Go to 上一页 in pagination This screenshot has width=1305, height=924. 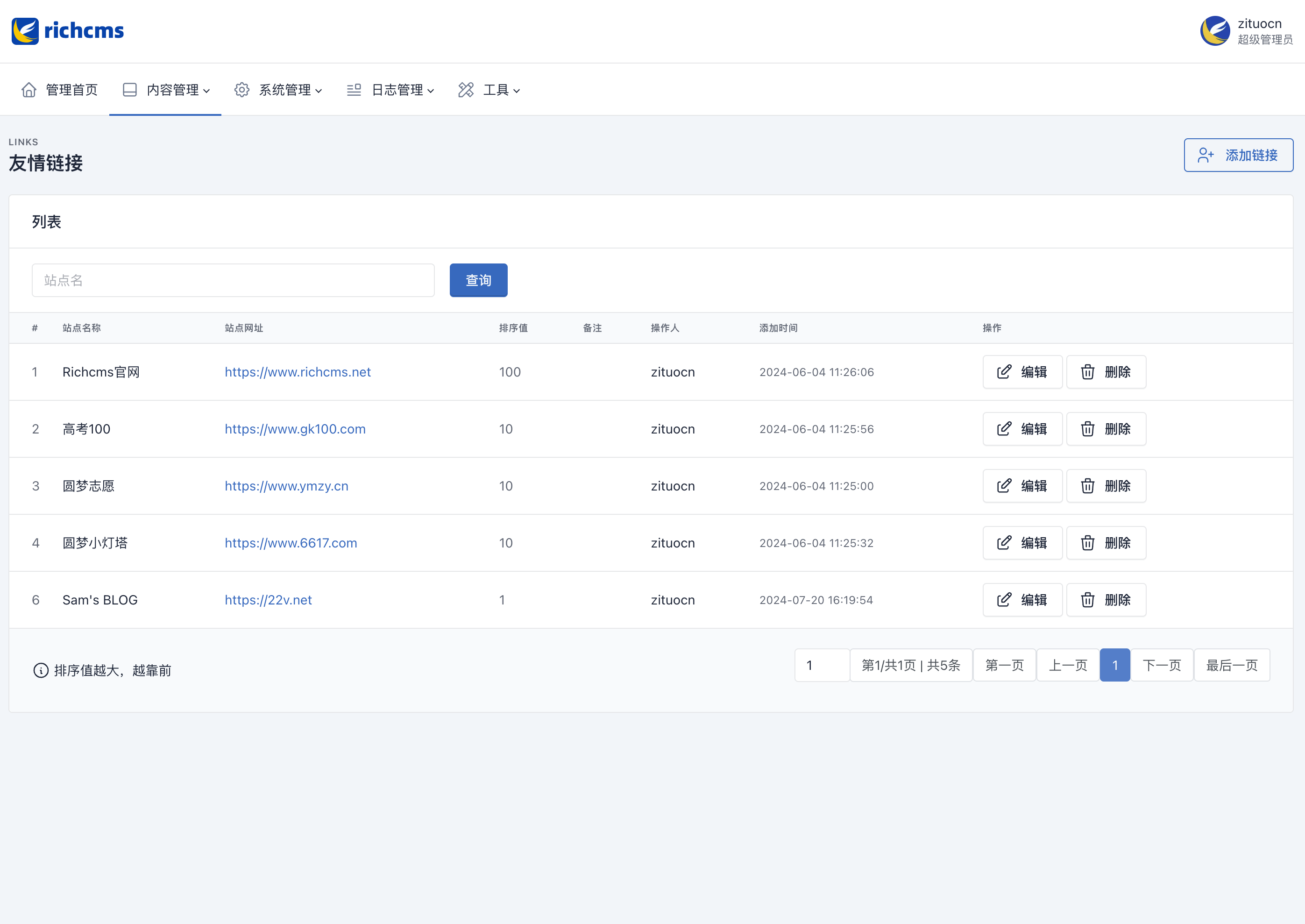click(1068, 665)
